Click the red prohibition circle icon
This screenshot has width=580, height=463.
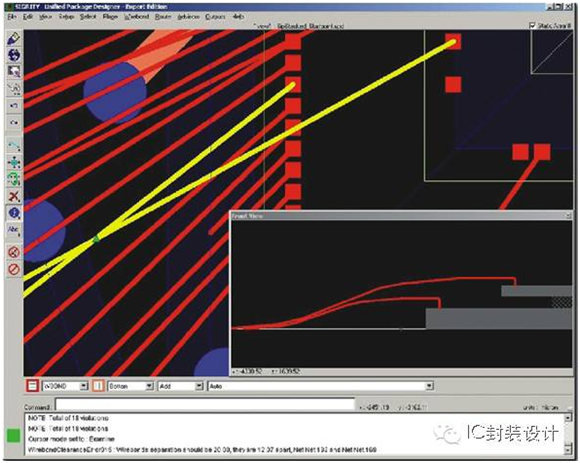pyautogui.click(x=14, y=269)
